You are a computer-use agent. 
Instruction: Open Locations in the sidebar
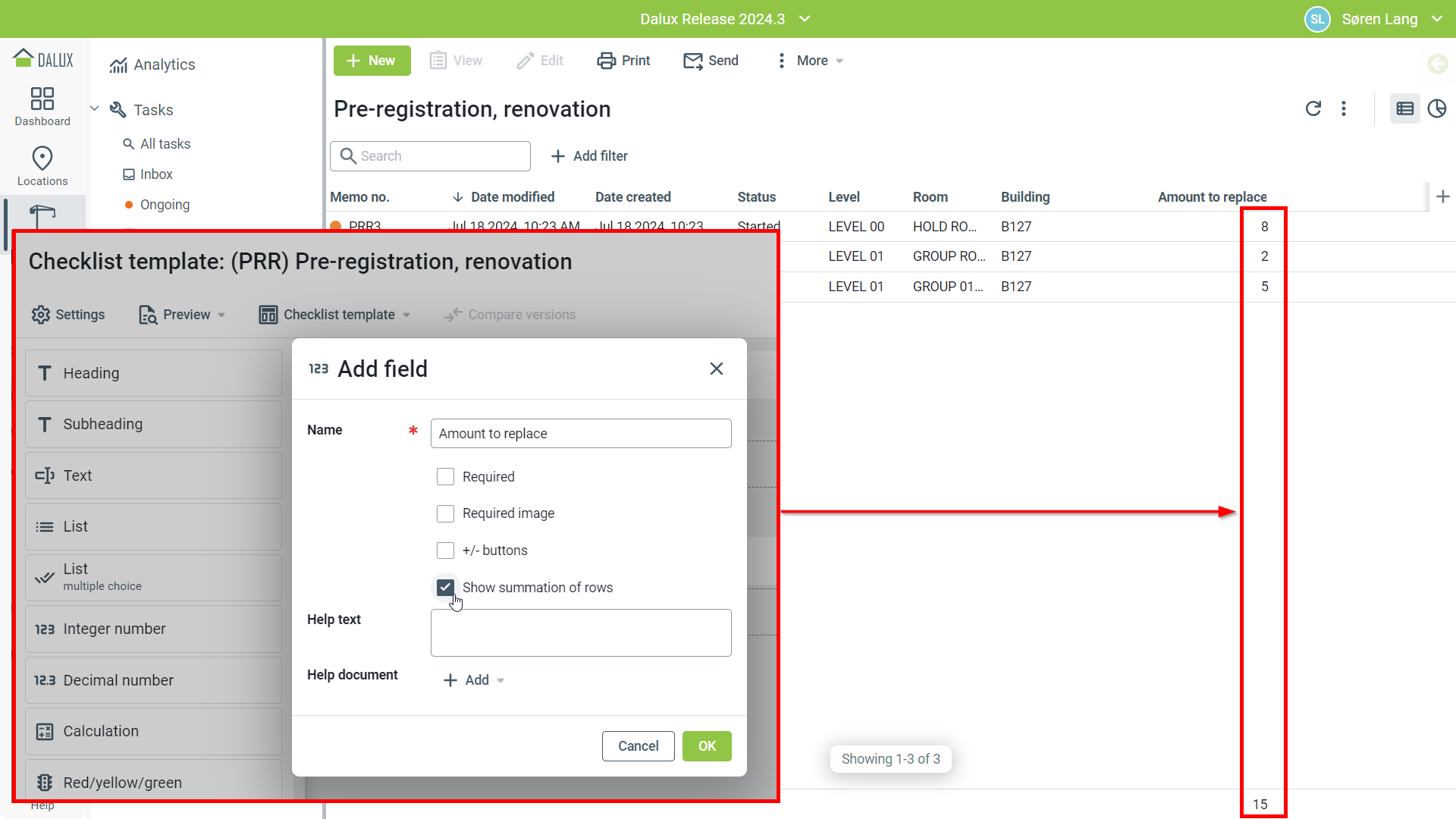(42, 166)
